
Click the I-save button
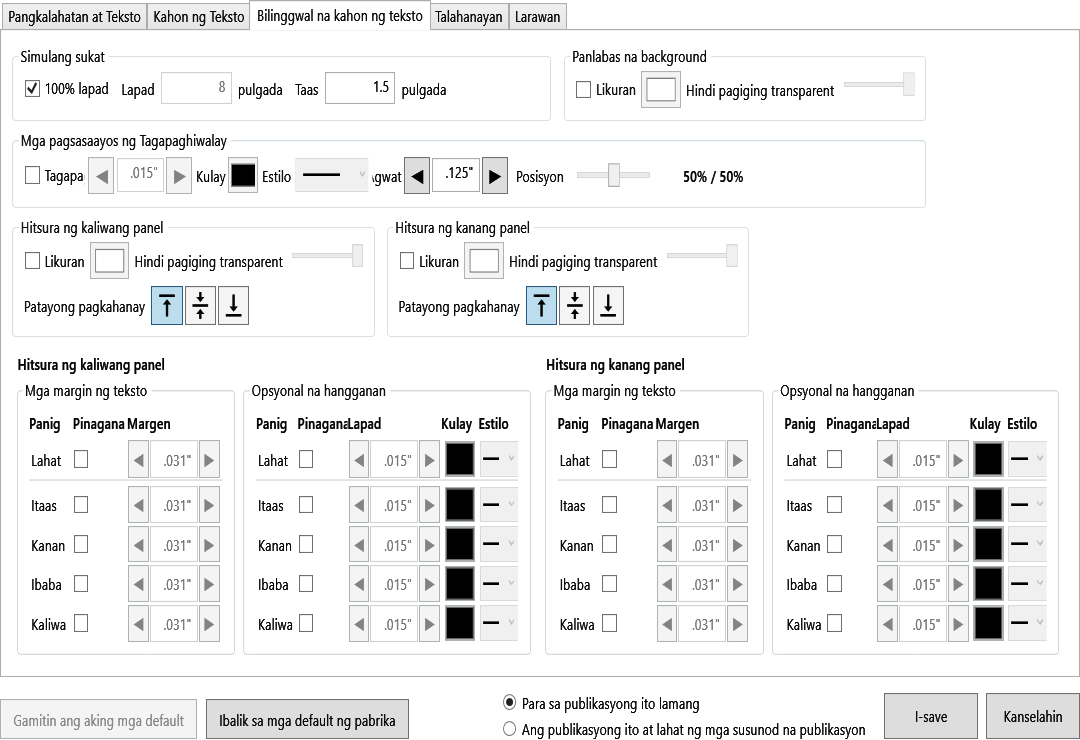coord(931,716)
